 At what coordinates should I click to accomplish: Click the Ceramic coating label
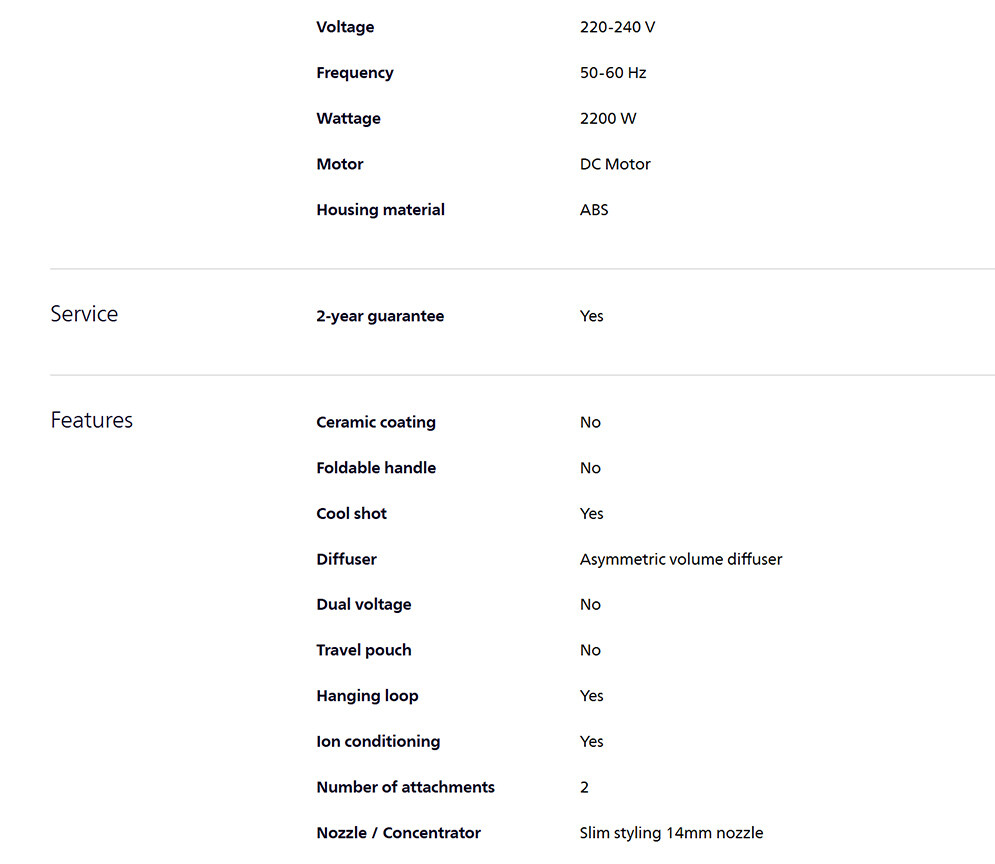point(376,422)
